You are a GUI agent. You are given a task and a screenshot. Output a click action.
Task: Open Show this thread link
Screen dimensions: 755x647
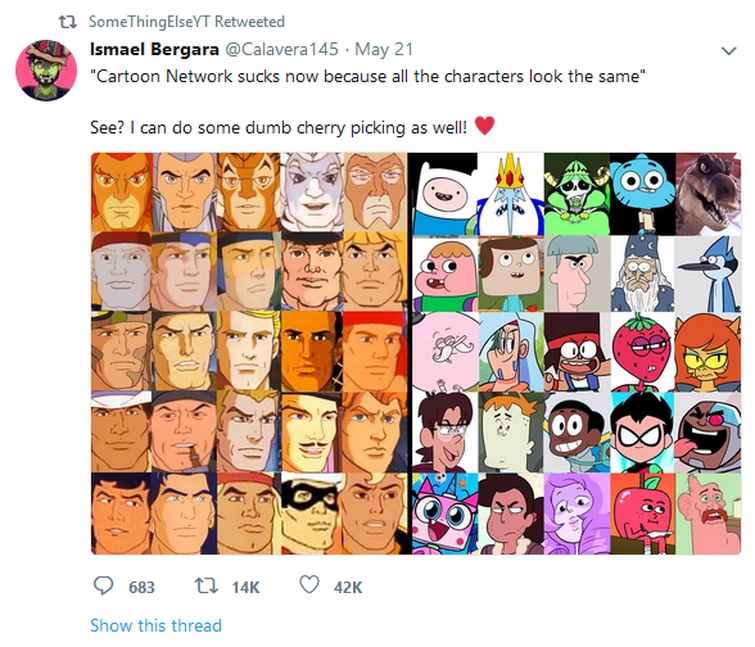tap(155, 625)
